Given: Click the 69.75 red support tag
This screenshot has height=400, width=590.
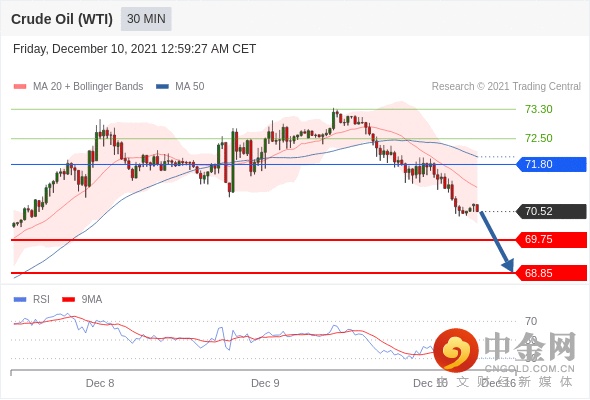Looking at the screenshot, I should point(551,239).
